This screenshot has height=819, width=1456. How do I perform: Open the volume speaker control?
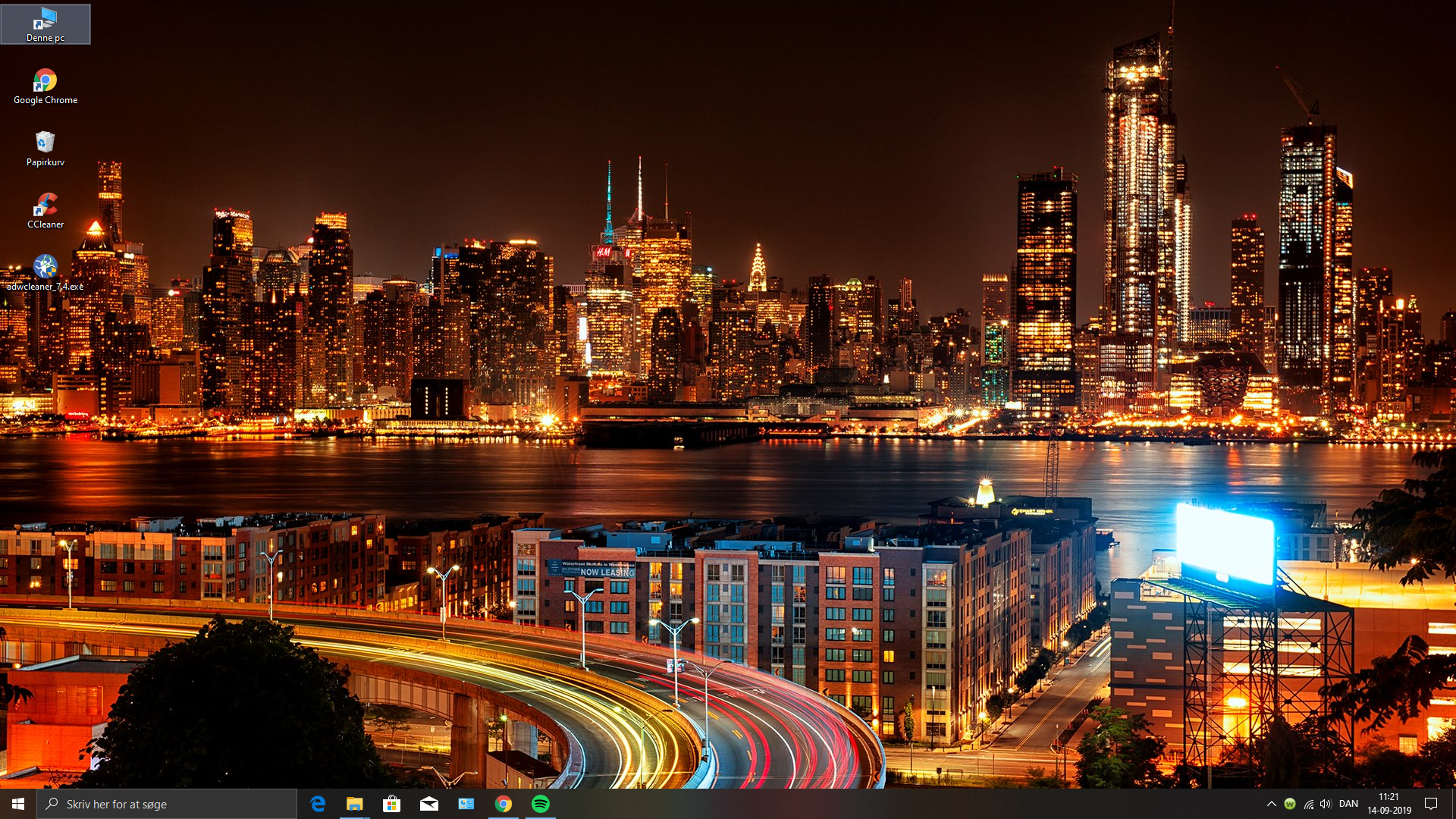click(x=1326, y=804)
